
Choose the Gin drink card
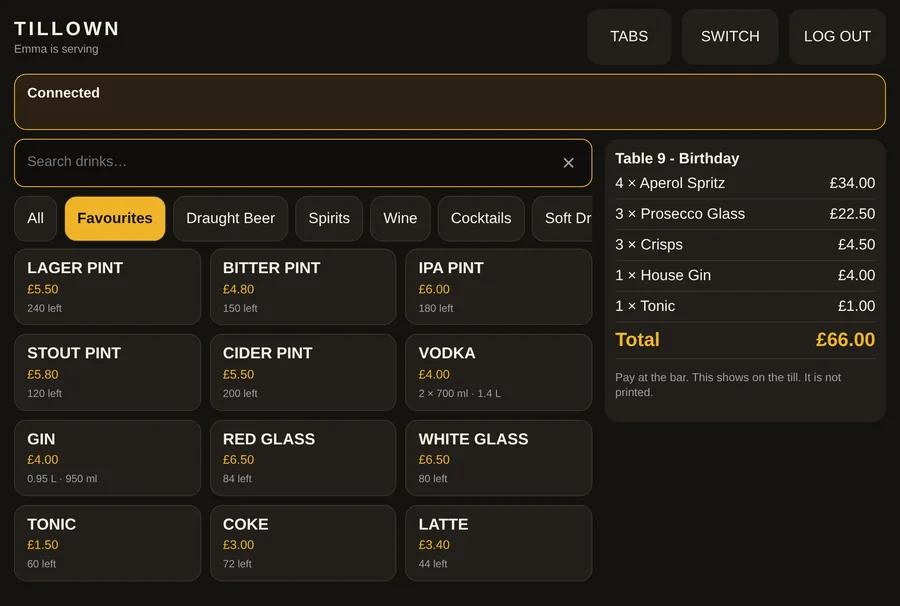107,458
